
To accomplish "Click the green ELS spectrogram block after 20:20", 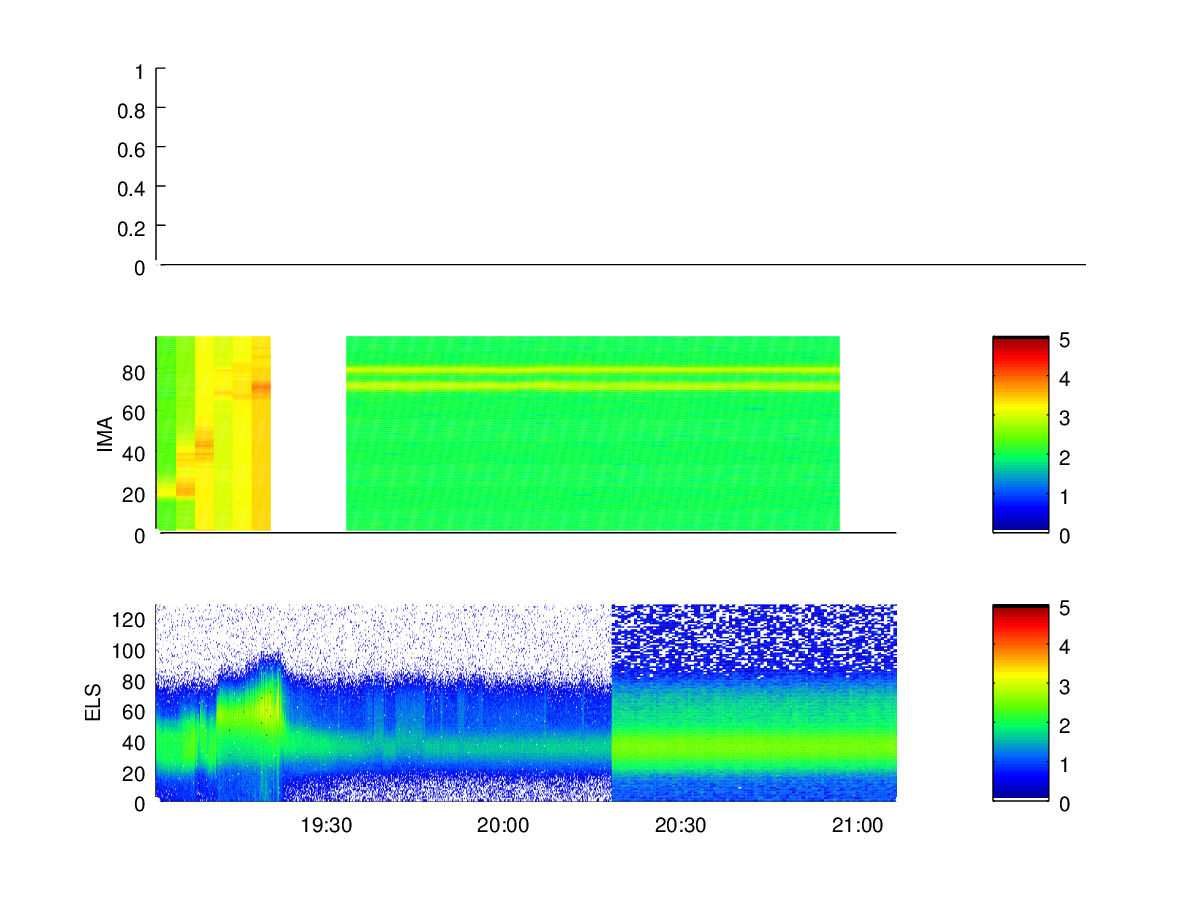I will (754, 702).
